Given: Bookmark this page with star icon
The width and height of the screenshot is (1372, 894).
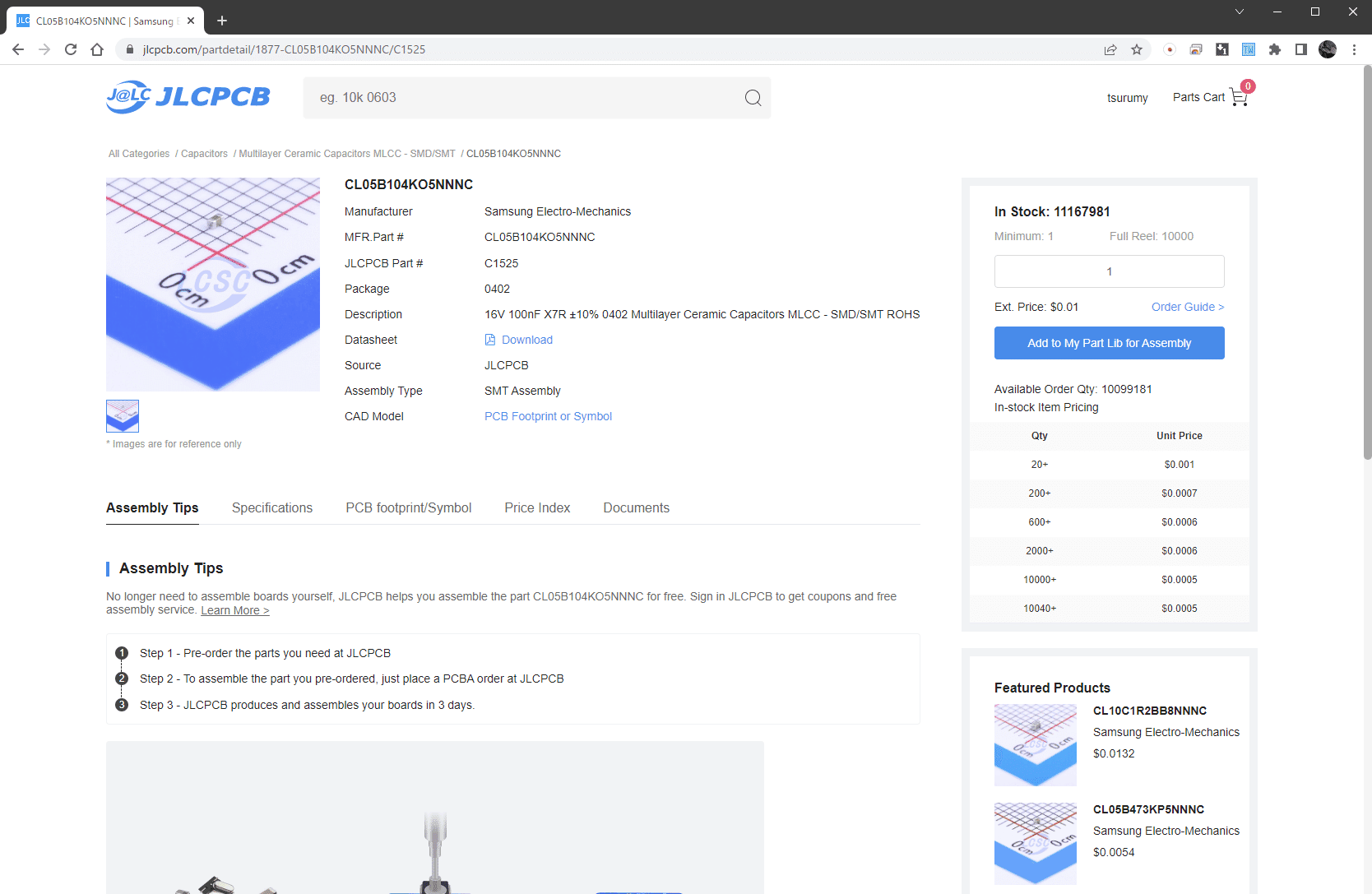Looking at the screenshot, I should 1137,49.
